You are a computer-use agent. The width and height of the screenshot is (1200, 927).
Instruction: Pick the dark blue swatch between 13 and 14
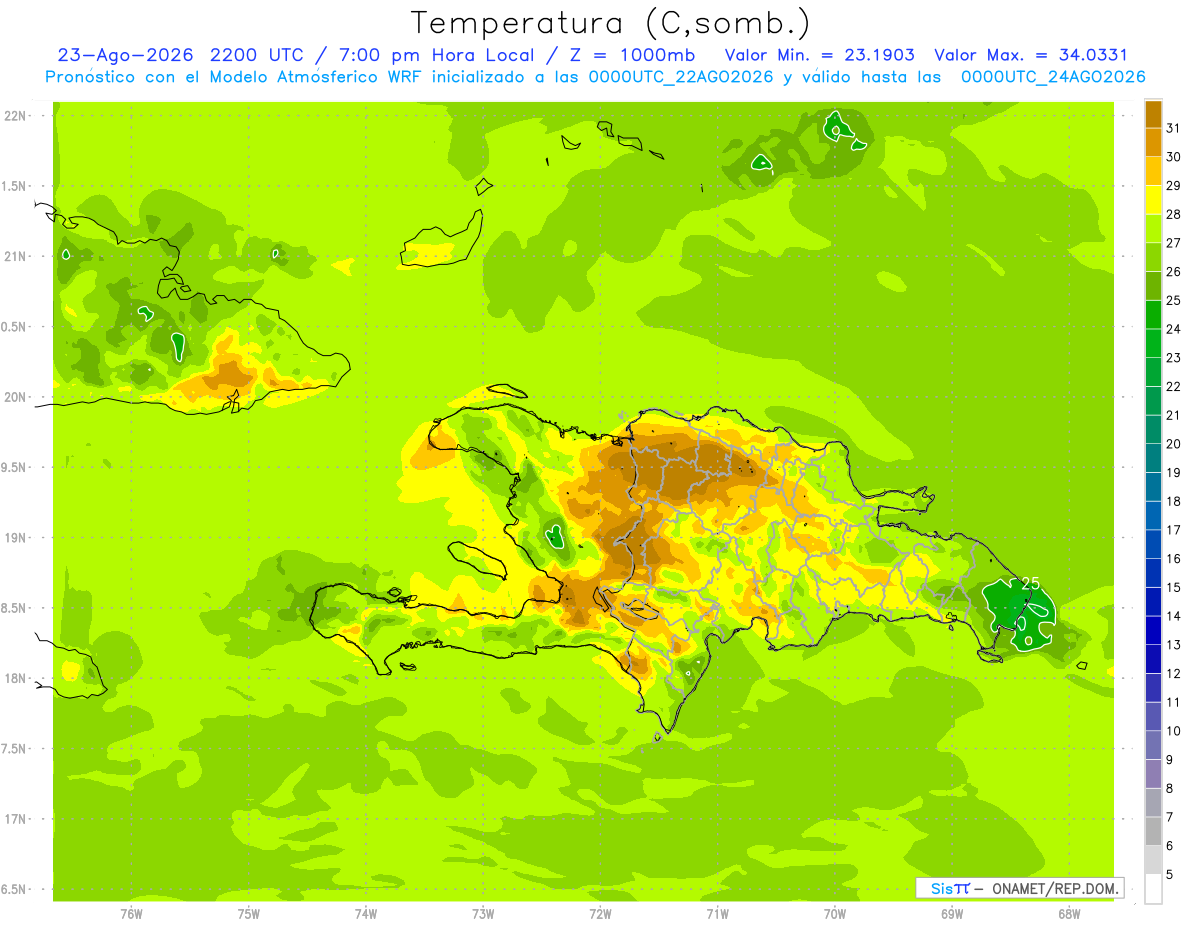point(1153,631)
